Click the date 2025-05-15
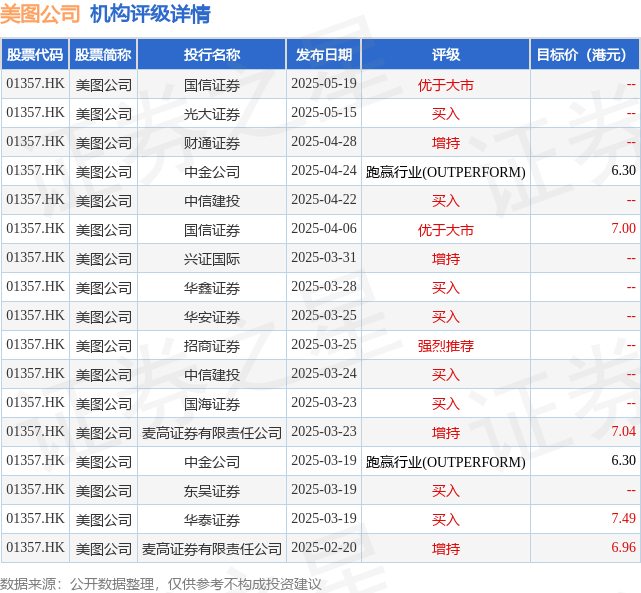641x593 pixels. (x=324, y=113)
